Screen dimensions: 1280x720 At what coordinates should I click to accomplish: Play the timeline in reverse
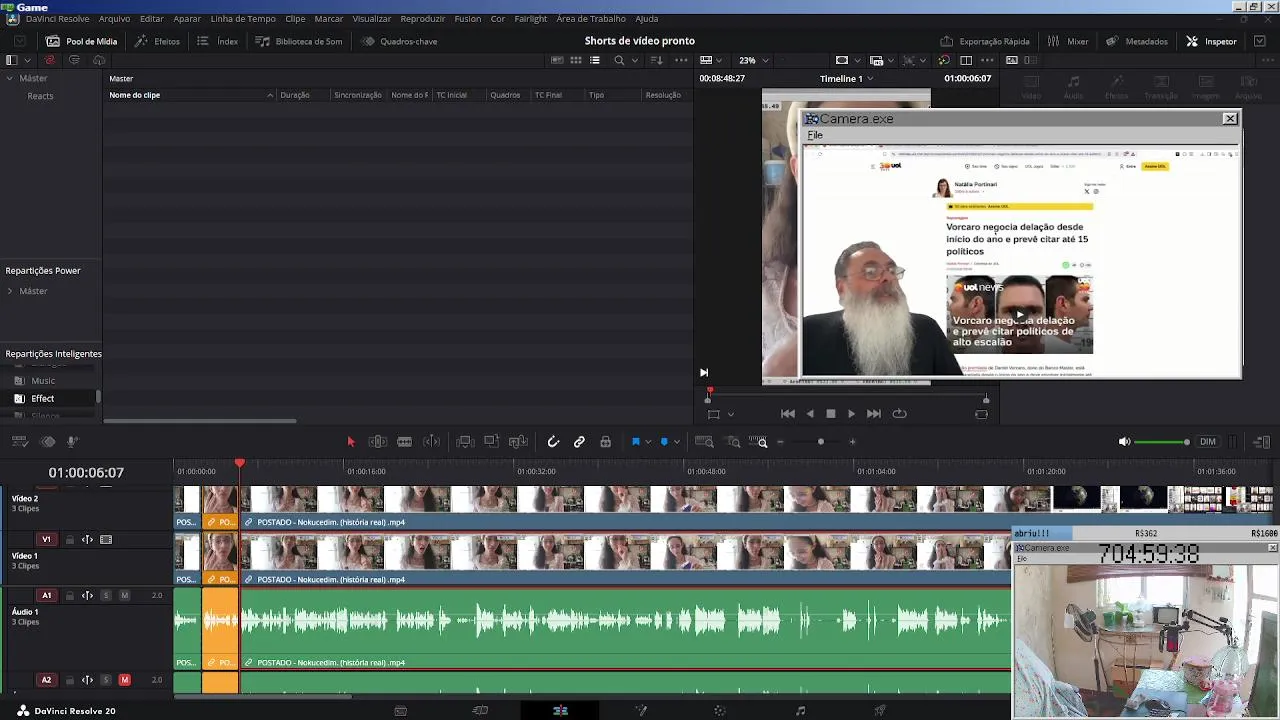point(809,413)
